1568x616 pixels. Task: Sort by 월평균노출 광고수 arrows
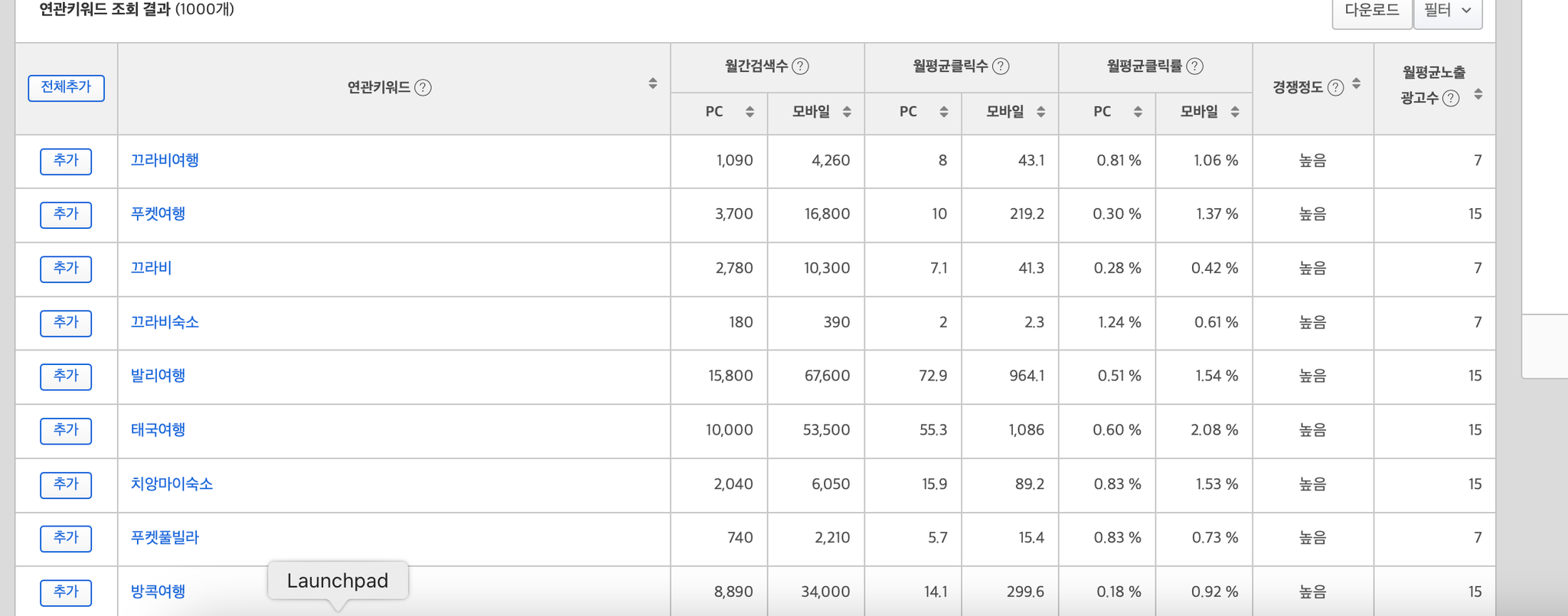[x=1478, y=94]
